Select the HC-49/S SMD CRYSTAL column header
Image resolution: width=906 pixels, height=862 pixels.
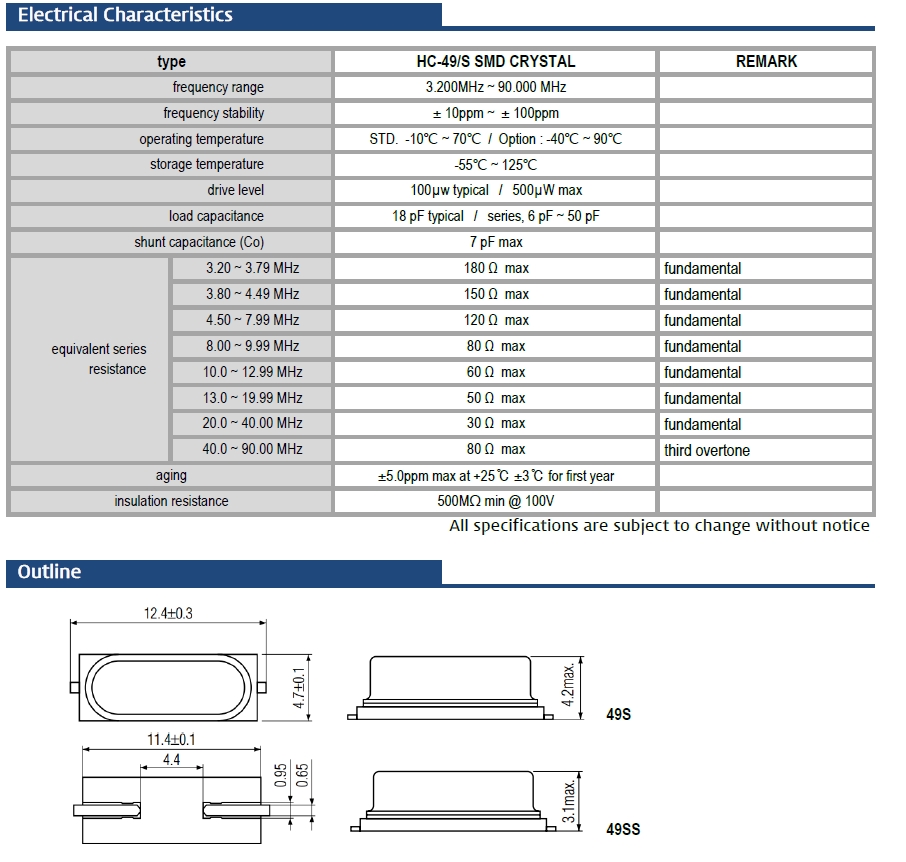pos(495,61)
